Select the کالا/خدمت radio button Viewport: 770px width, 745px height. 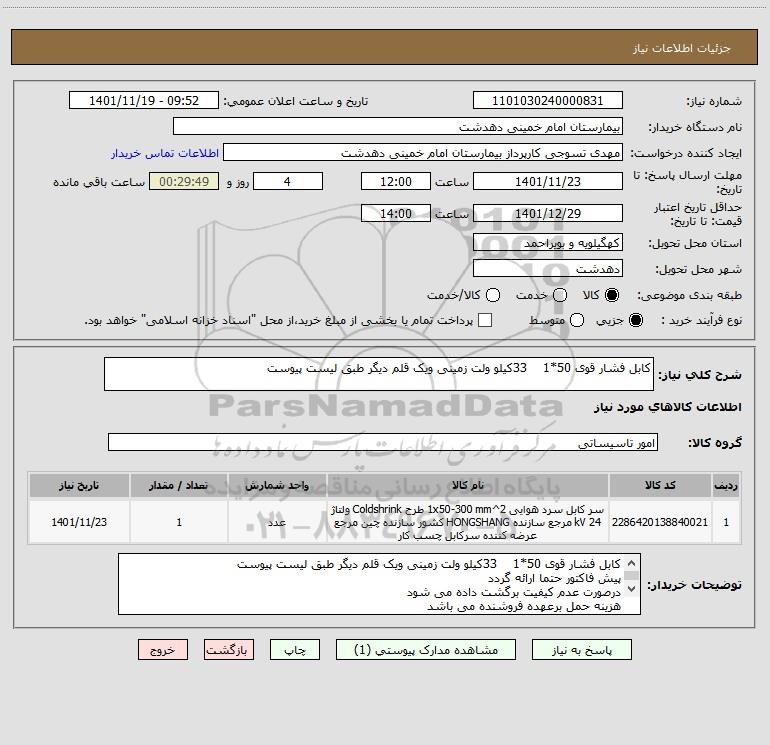click(493, 295)
